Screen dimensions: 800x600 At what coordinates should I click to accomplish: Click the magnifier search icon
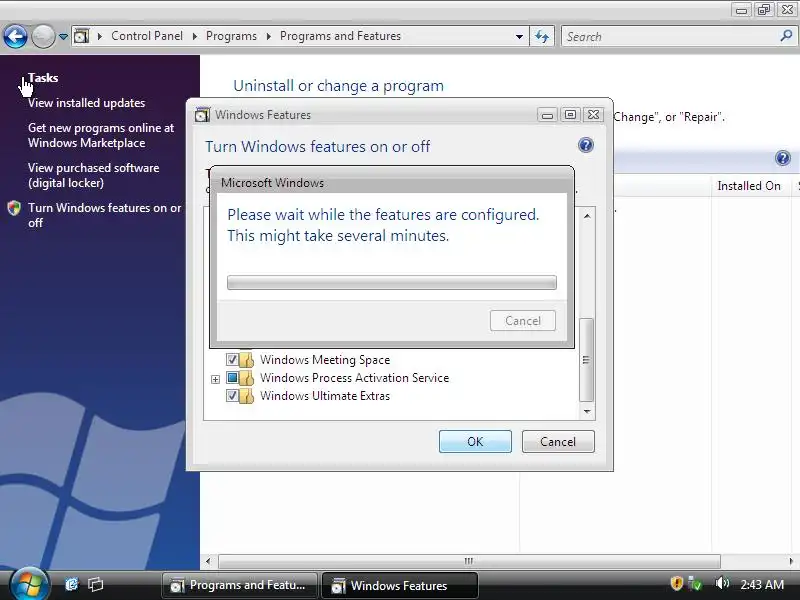coord(786,36)
